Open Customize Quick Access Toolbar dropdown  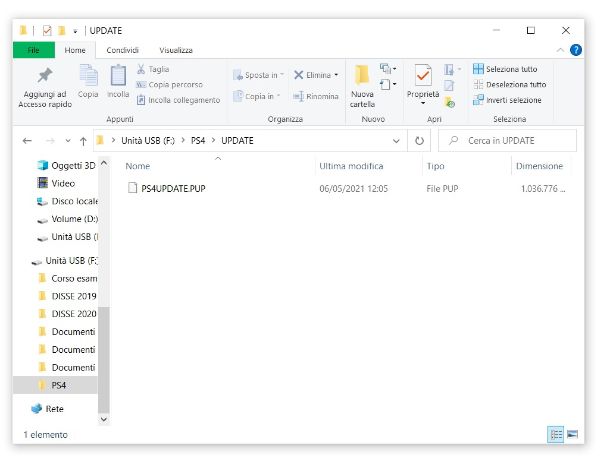(x=75, y=31)
